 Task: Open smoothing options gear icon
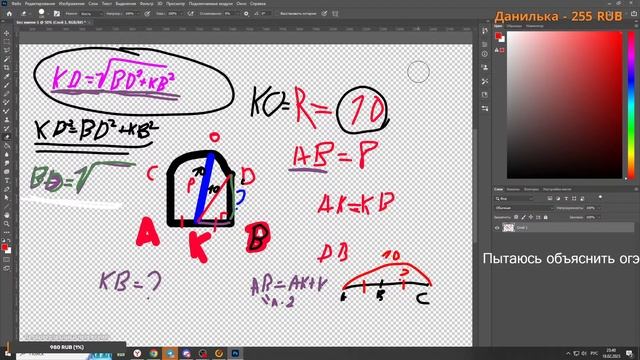[246, 13]
